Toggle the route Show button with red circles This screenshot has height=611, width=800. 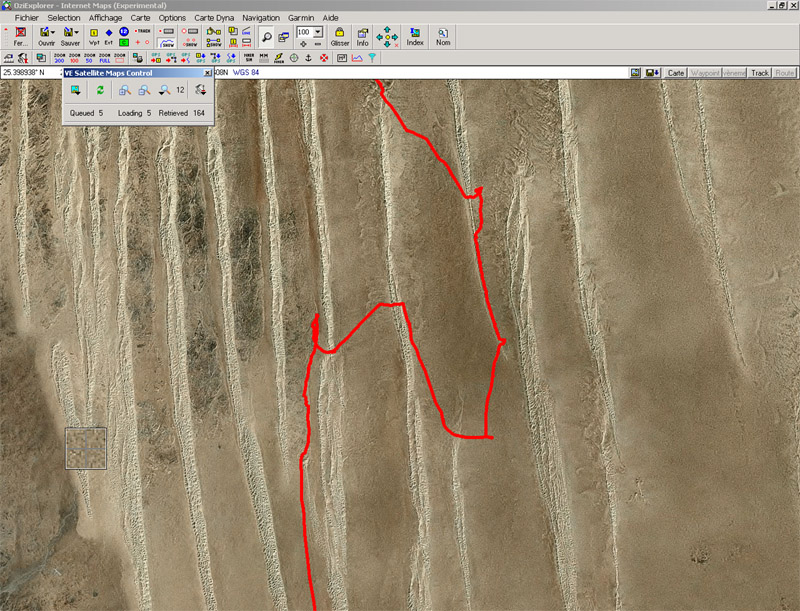click(190, 43)
